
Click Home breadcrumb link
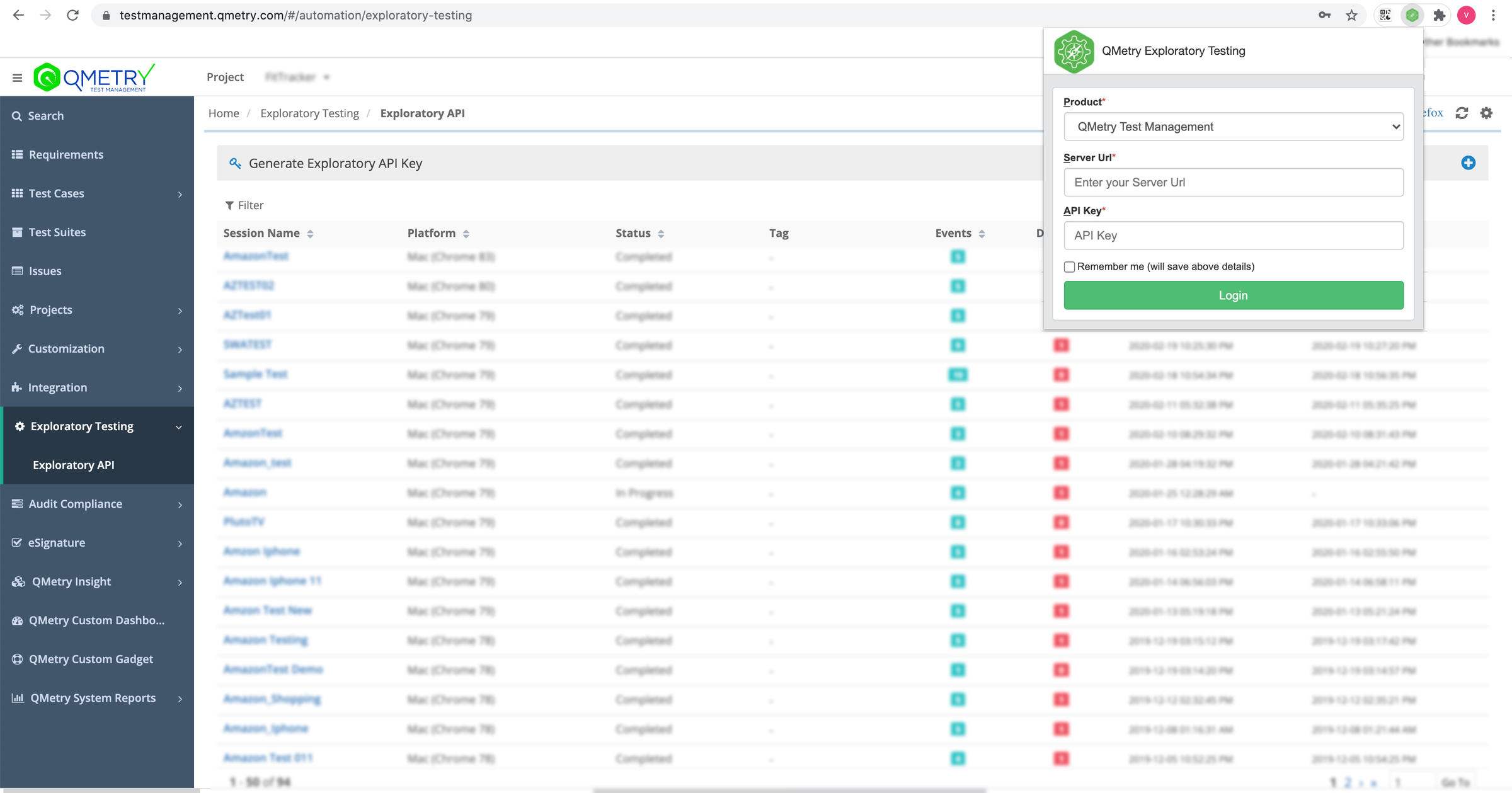224,113
